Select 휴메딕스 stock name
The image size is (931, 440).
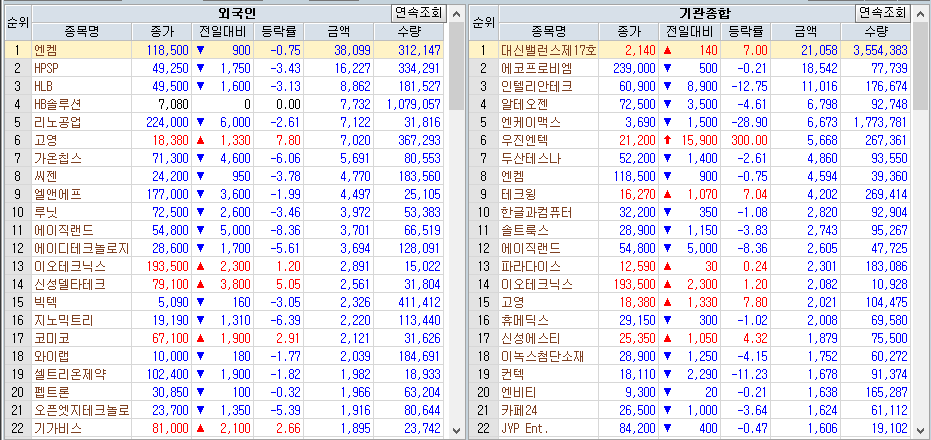[524, 320]
